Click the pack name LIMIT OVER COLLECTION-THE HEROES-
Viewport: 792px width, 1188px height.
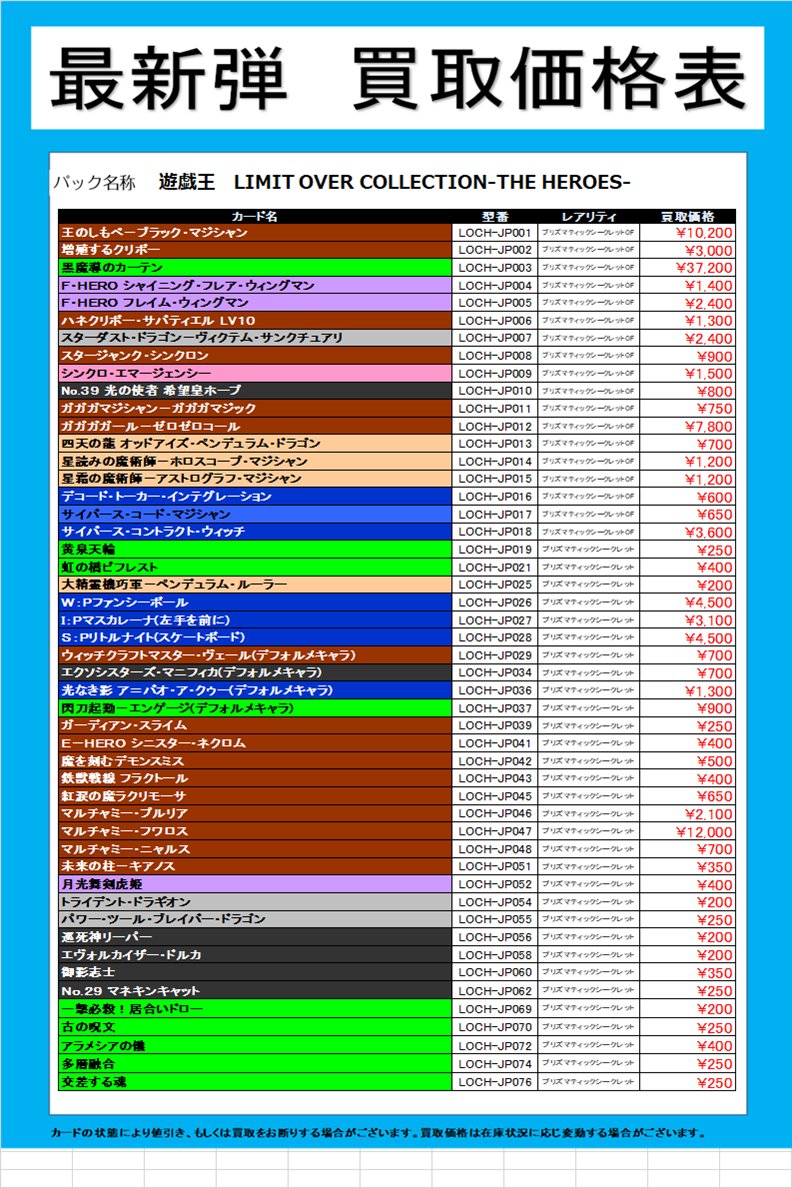pos(432,182)
